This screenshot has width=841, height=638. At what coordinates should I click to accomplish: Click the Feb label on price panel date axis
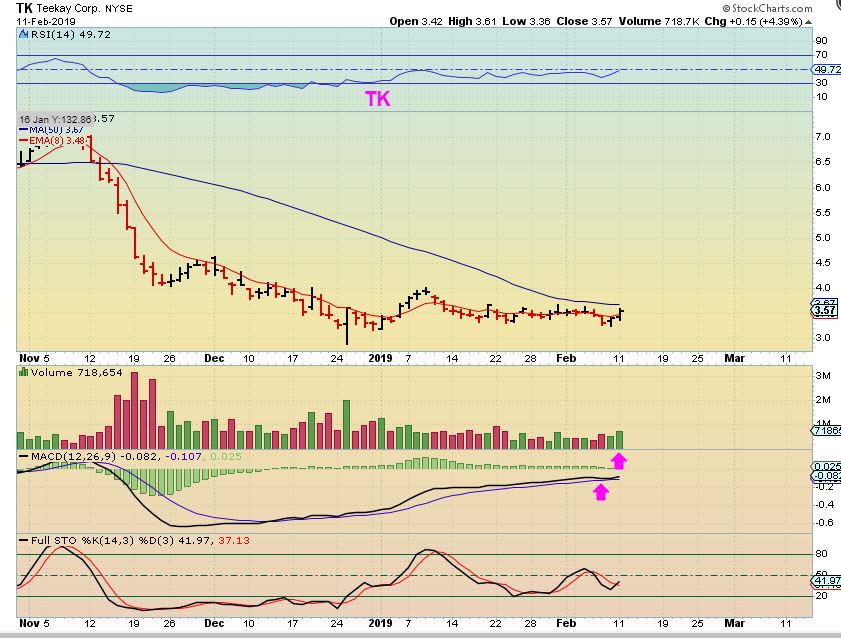coord(566,358)
